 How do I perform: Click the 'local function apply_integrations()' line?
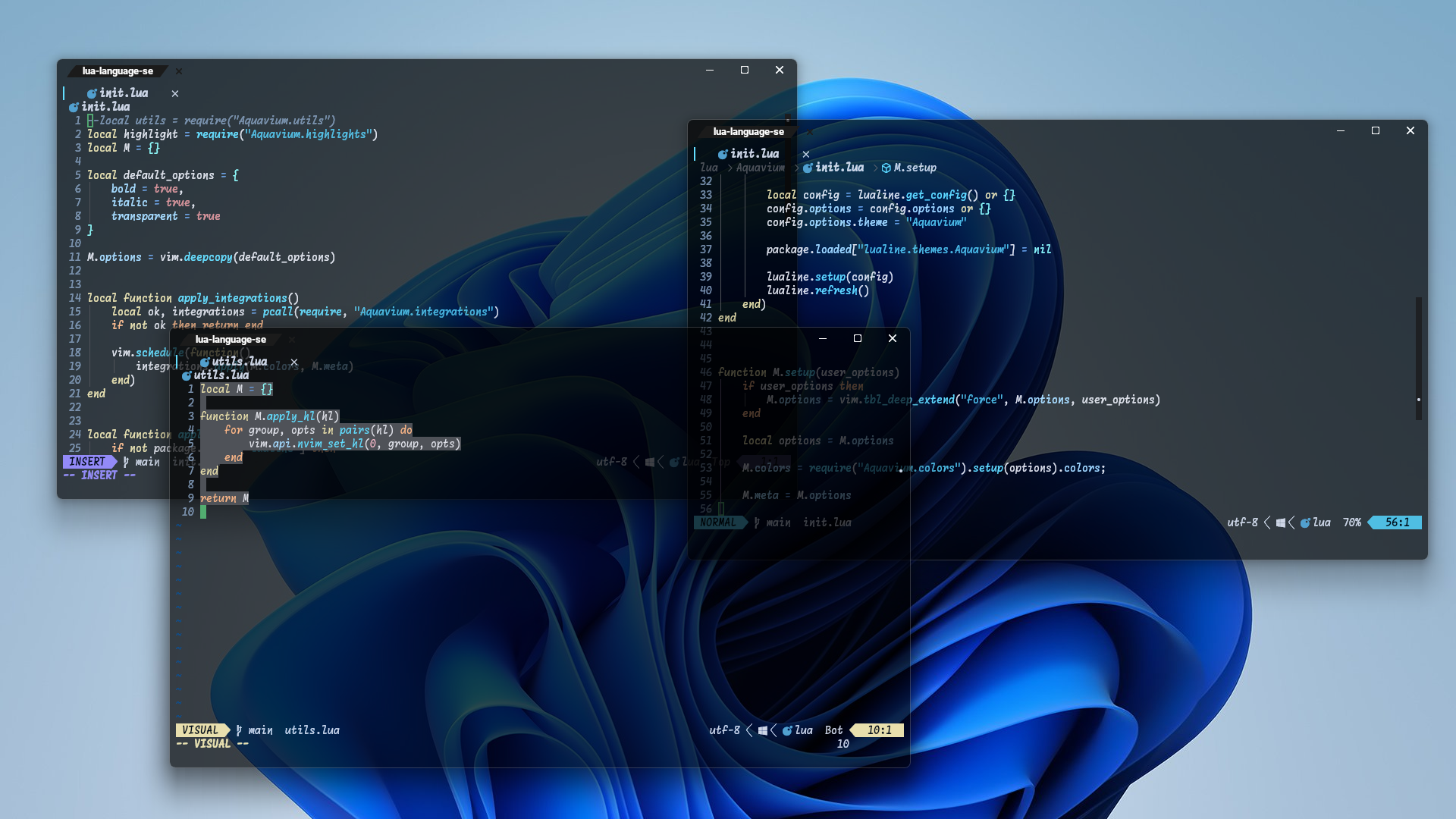pyautogui.click(x=193, y=298)
